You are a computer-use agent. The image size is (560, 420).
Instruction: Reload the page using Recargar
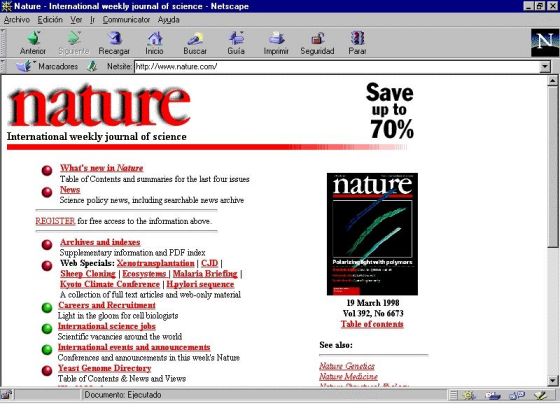114,43
